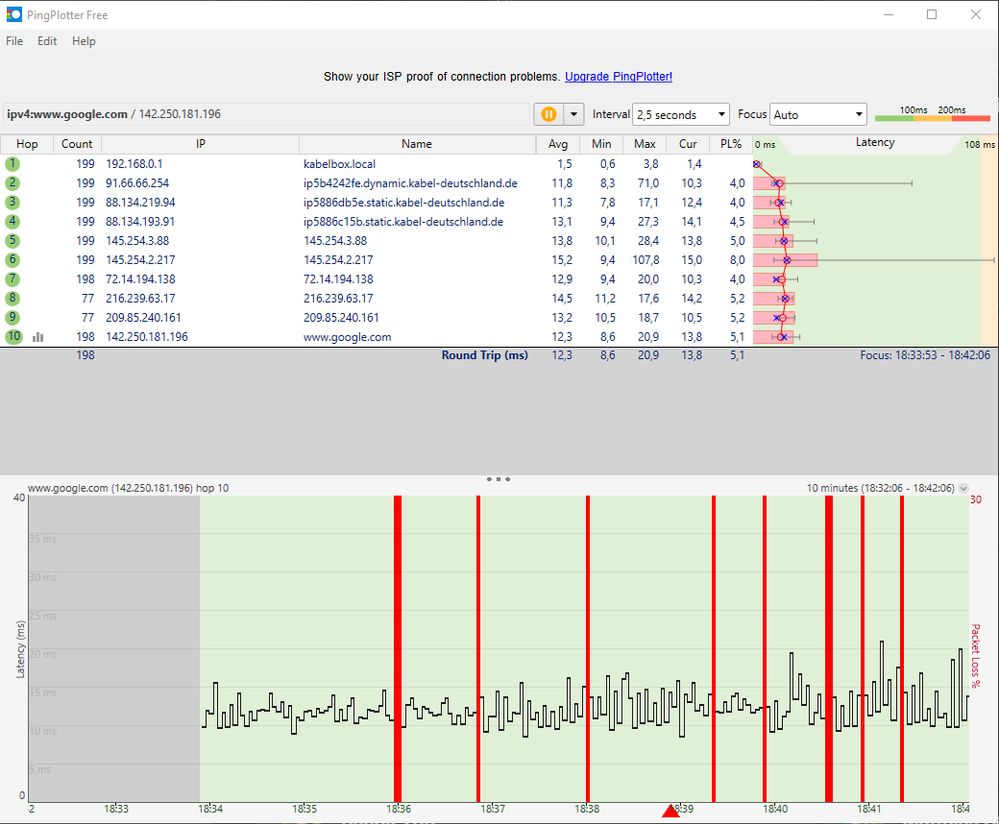Select ip5b4242fe.dynamic.kabel-deutschland.de name cell
The image size is (999, 824).
[410, 183]
